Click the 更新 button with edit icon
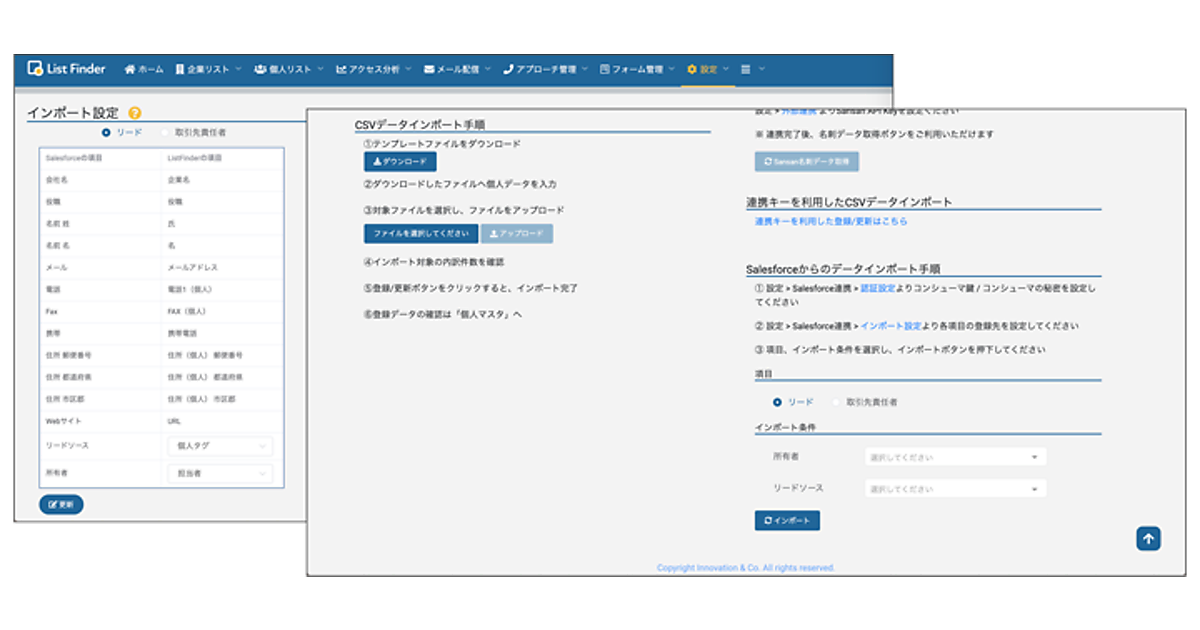Screen dimensions: 1200x630 [61, 505]
